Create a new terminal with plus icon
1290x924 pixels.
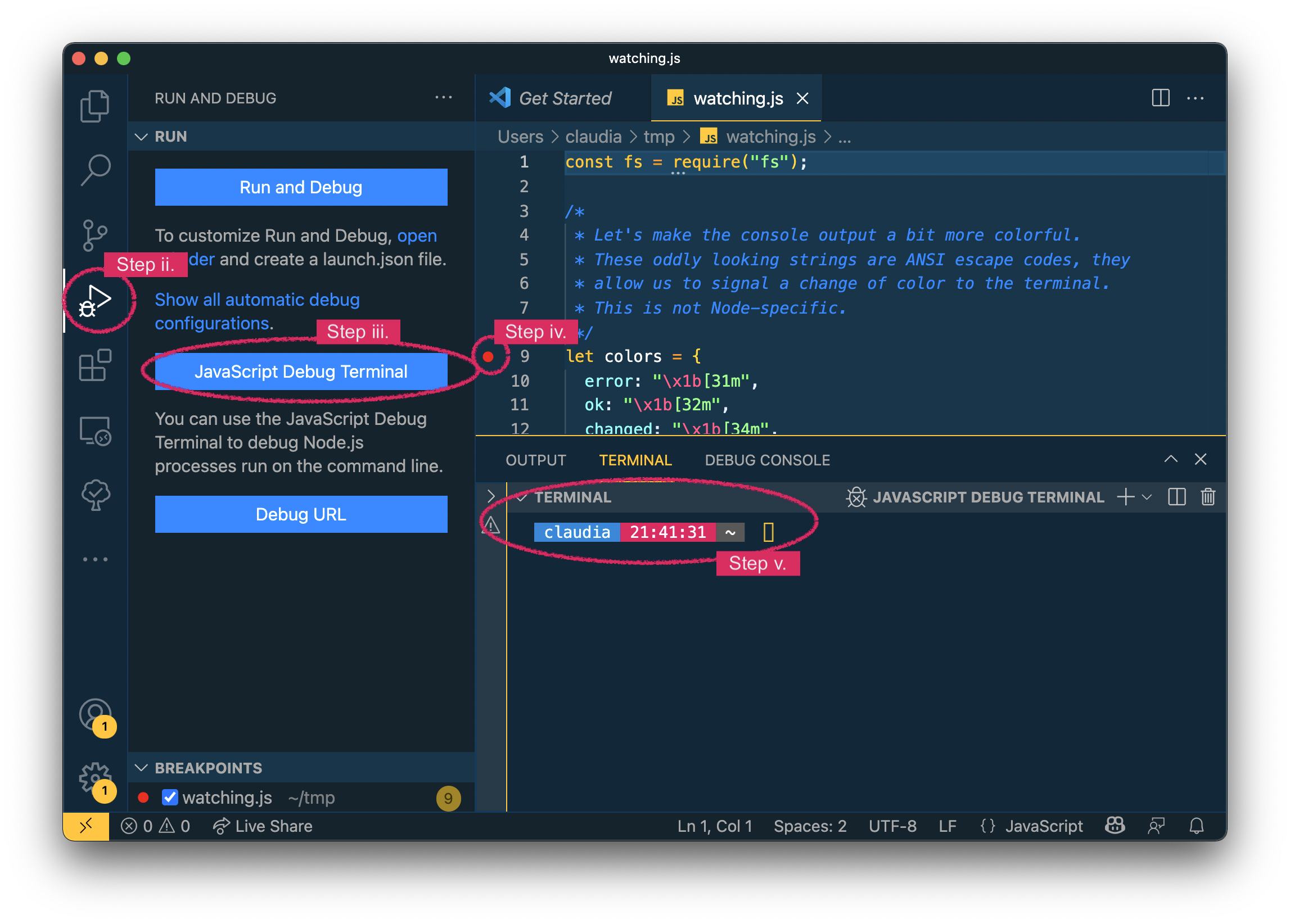[1125, 497]
